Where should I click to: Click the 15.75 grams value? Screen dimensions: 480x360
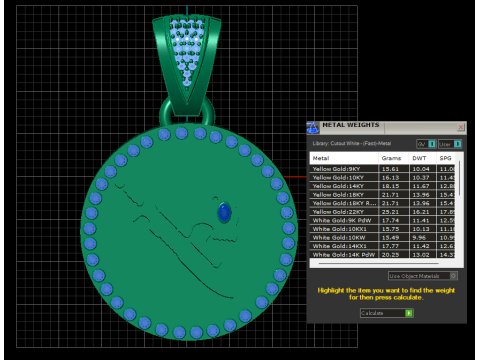pos(390,229)
